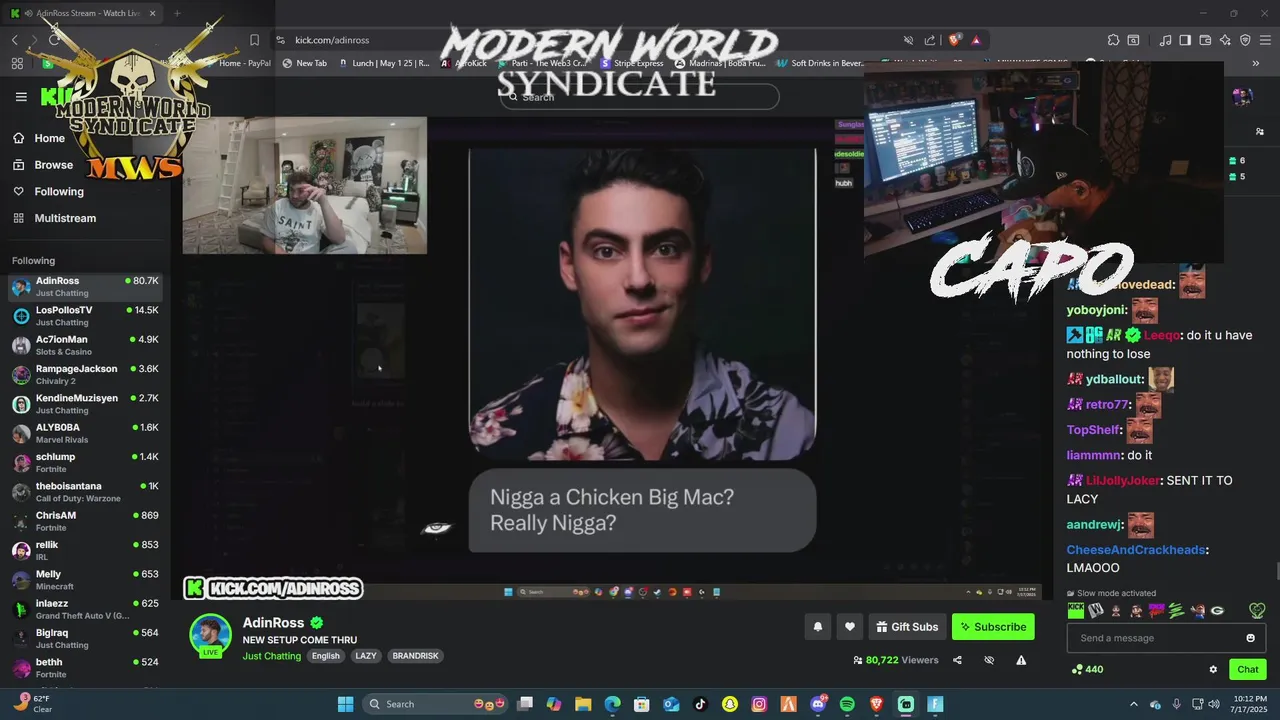Screen dimensions: 1280x720
Task: Open the New Tab bookmark
Action: tap(305, 63)
